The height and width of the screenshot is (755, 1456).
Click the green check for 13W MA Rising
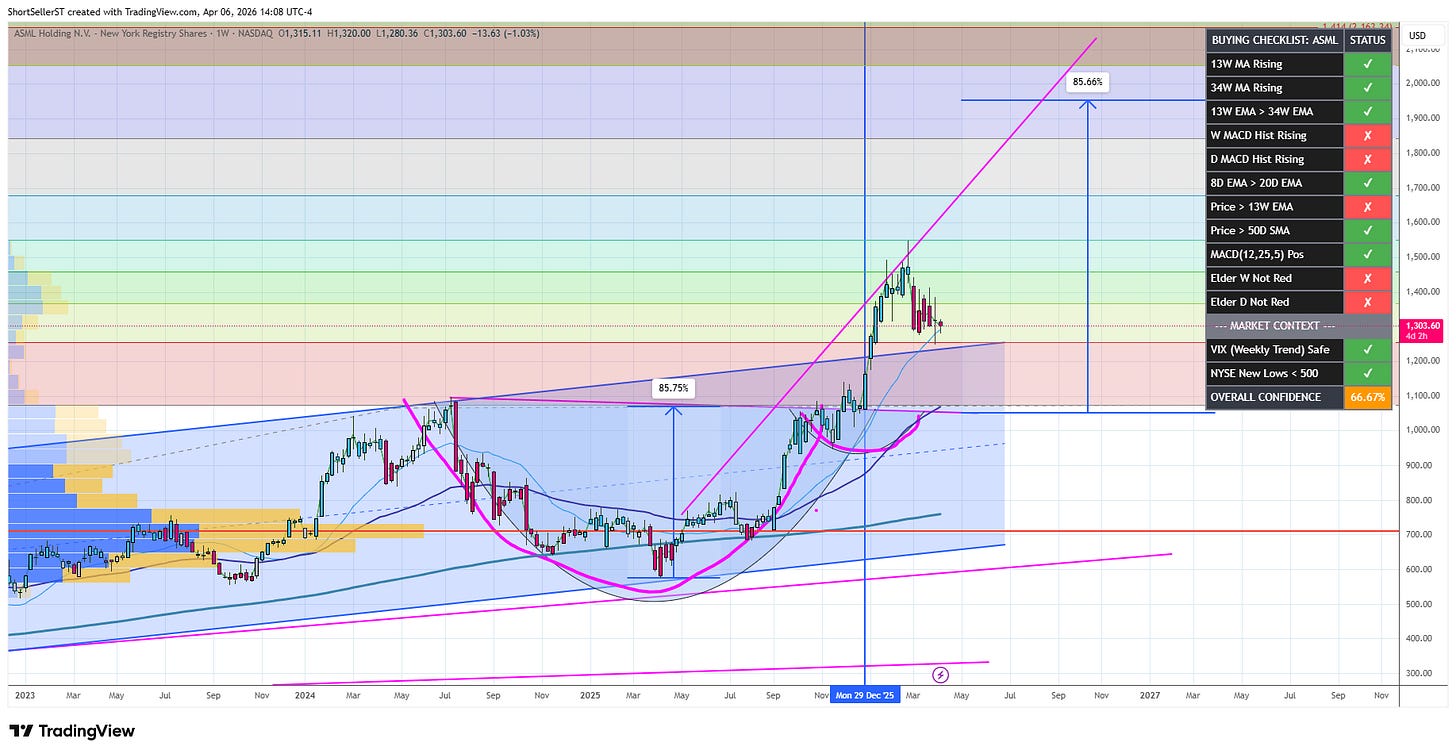[x=1367, y=64]
